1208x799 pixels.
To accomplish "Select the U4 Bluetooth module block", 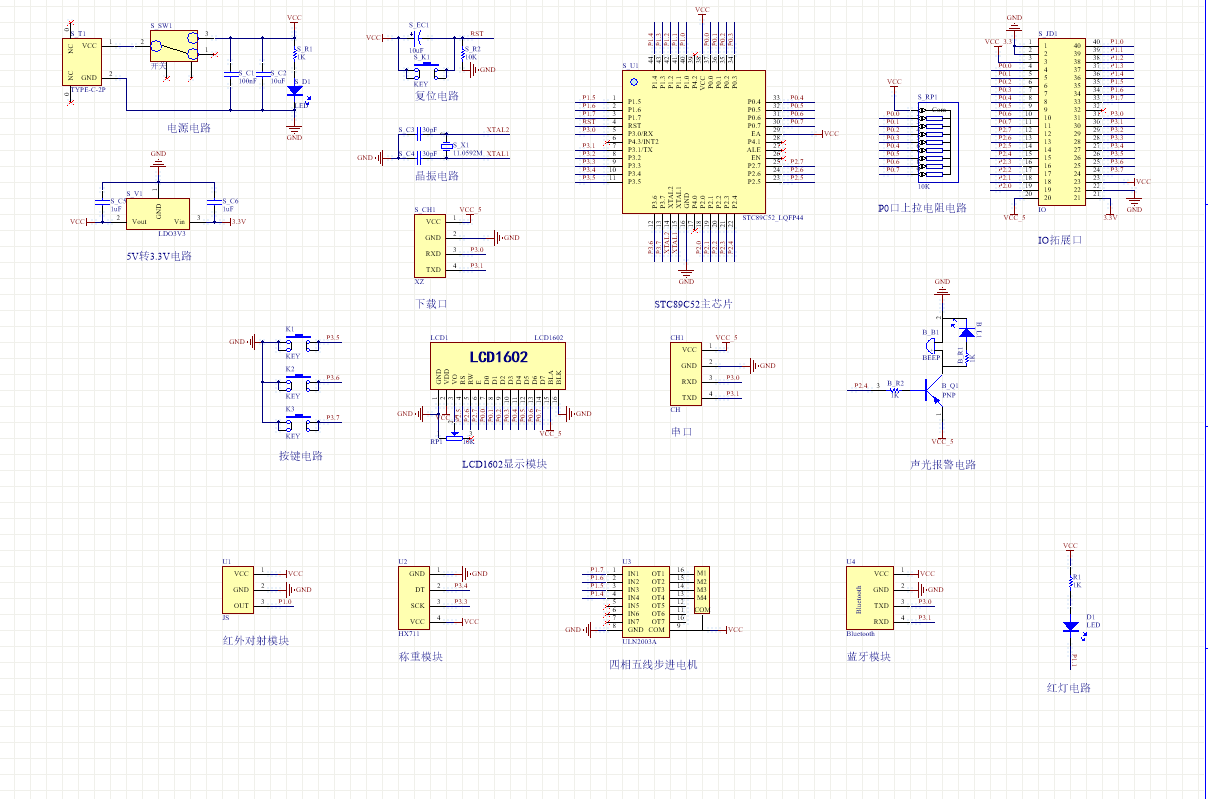I will click(870, 598).
